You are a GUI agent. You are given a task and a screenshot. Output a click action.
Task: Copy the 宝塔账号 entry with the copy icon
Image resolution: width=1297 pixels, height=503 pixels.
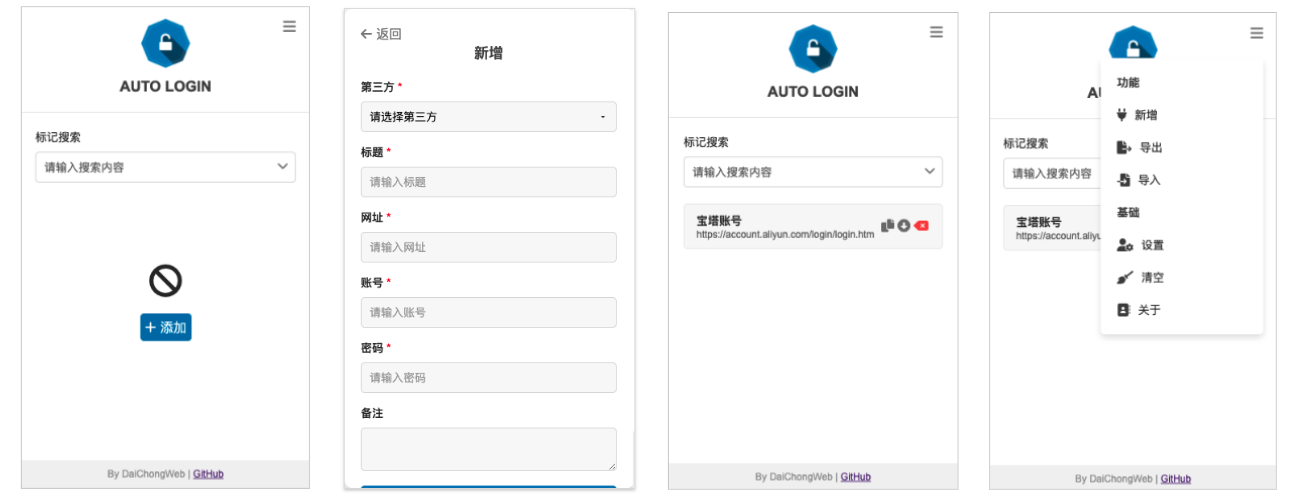click(887, 225)
